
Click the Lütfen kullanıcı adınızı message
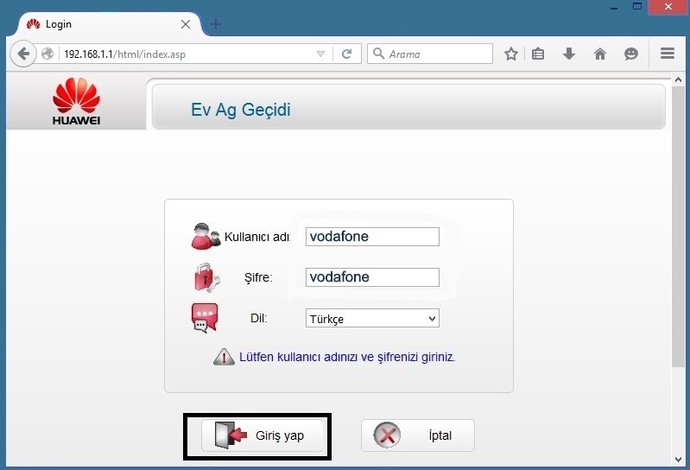tap(347, 357)
